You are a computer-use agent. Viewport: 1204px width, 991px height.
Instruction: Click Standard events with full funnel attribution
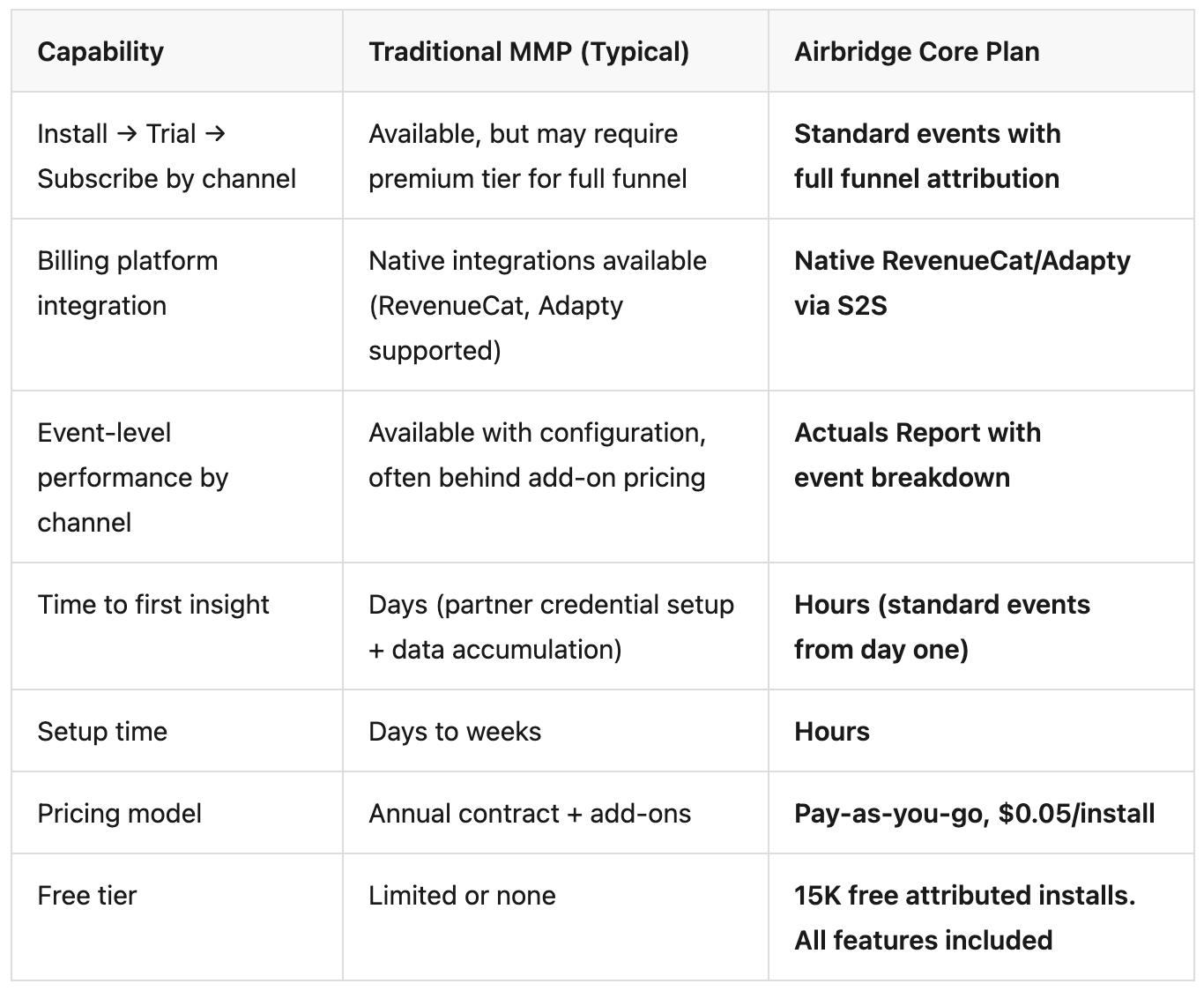(x=927, y=156)
